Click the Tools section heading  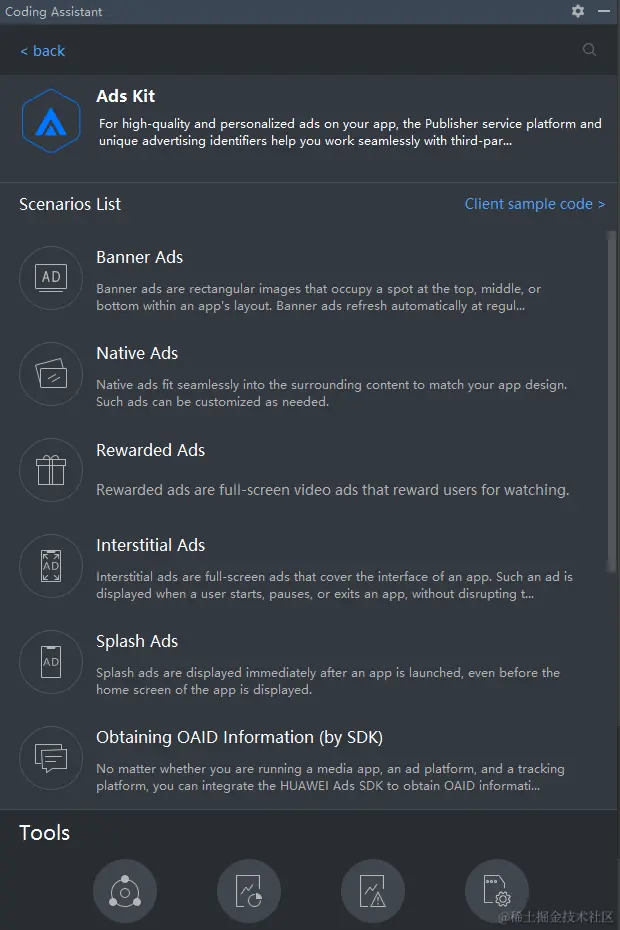tap(44, 833)
